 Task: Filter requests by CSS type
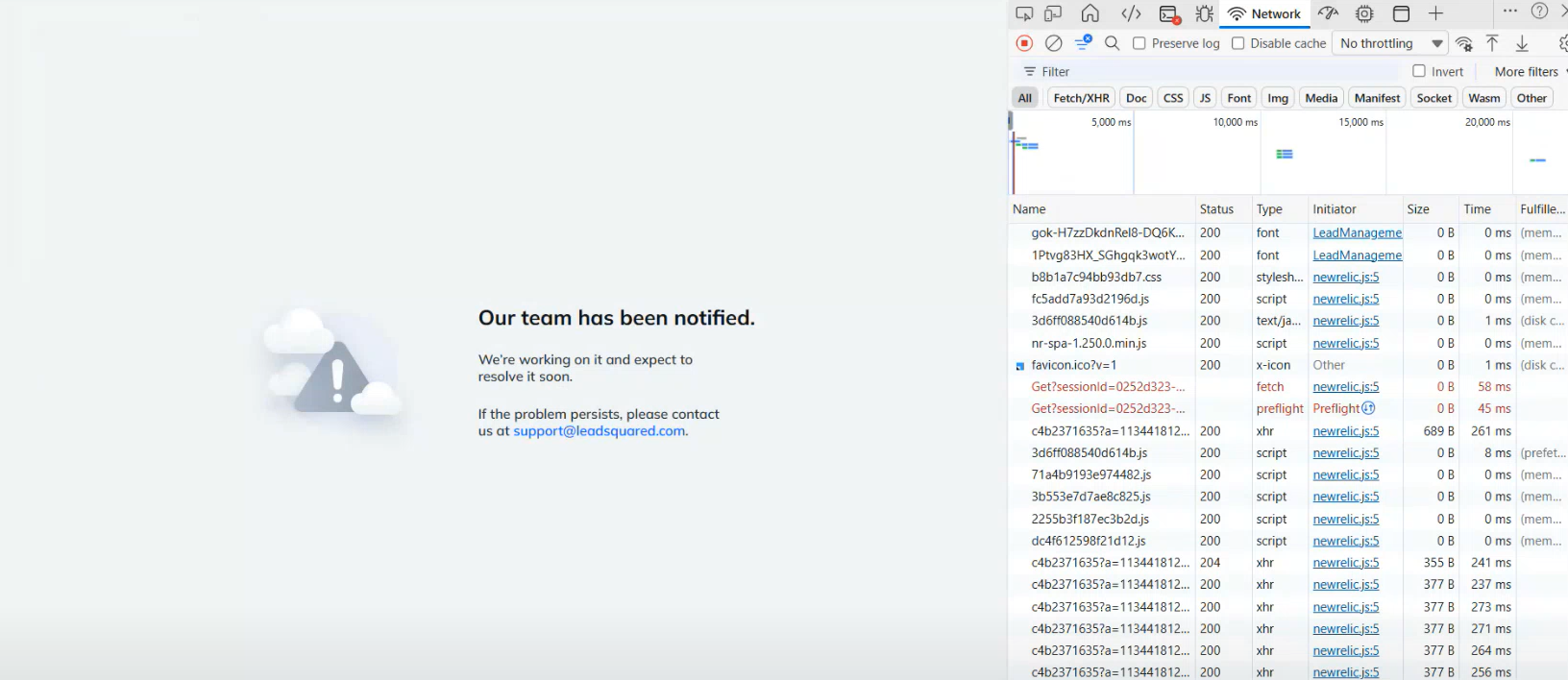coord(1173,98)
